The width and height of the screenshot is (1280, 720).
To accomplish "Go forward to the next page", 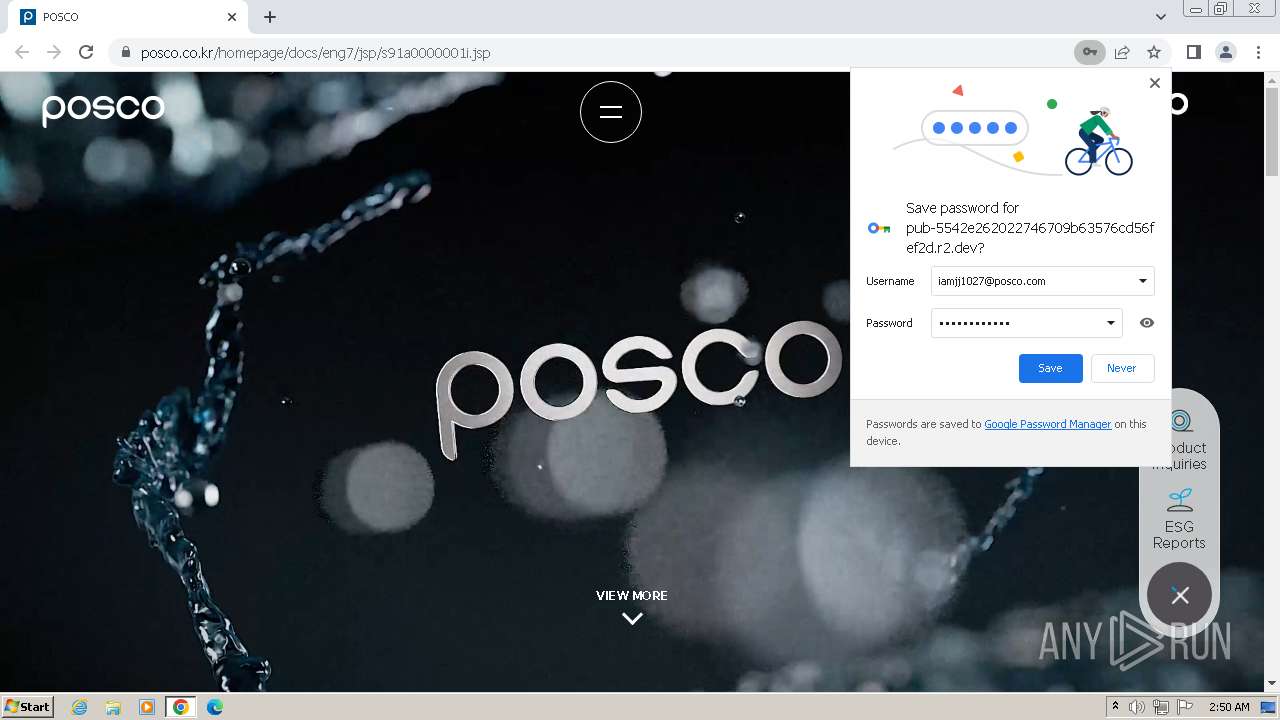I will (x=54, y=52).
